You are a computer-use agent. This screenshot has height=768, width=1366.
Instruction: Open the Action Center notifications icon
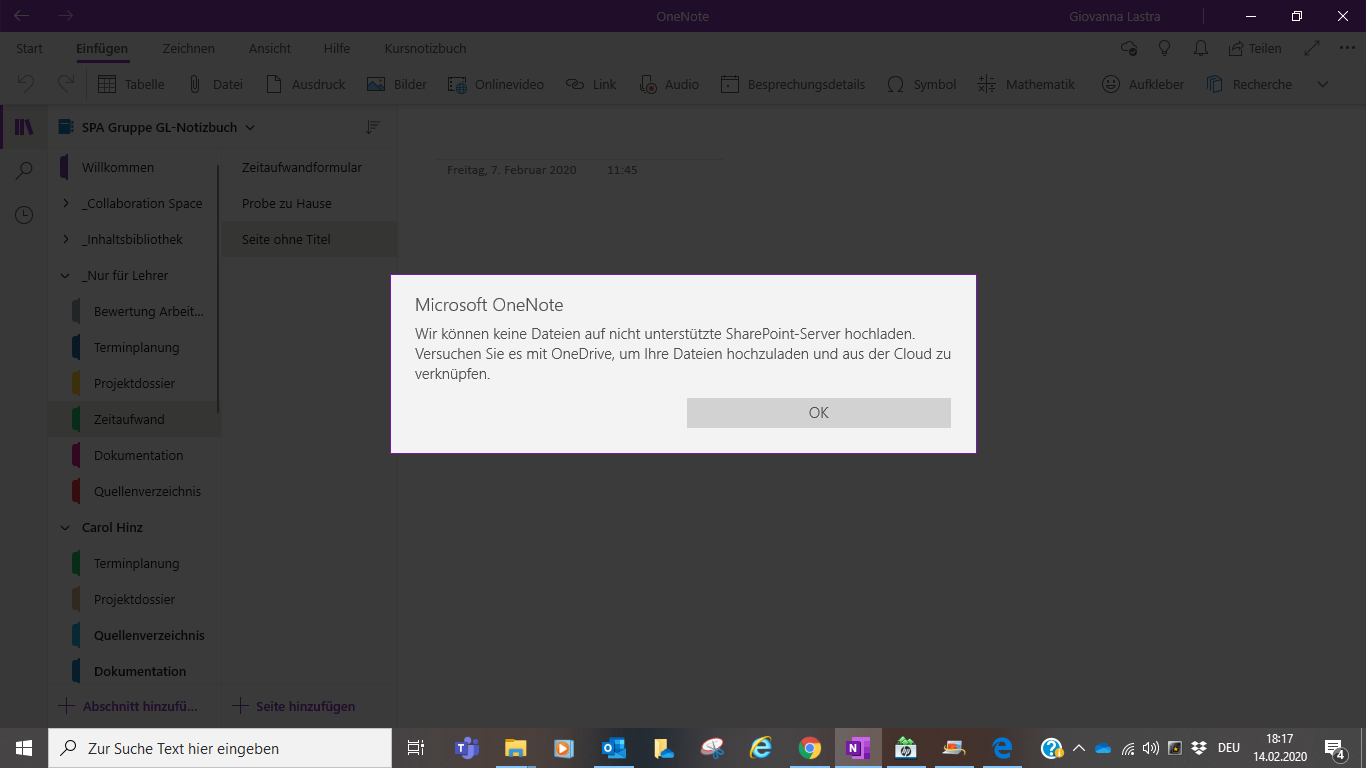[x=1335, y=748]
